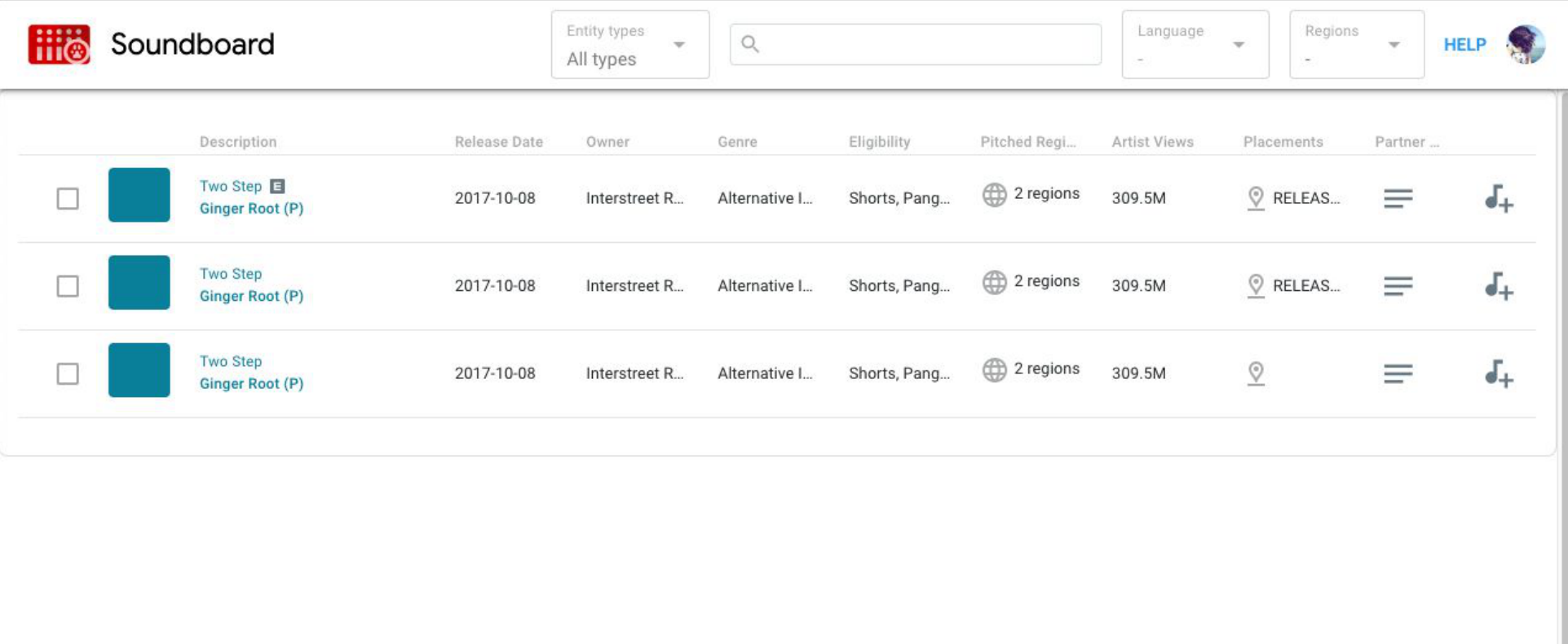Click the globe icon in the third row
The image size is (1568, 644).
[x=994, y=370]
